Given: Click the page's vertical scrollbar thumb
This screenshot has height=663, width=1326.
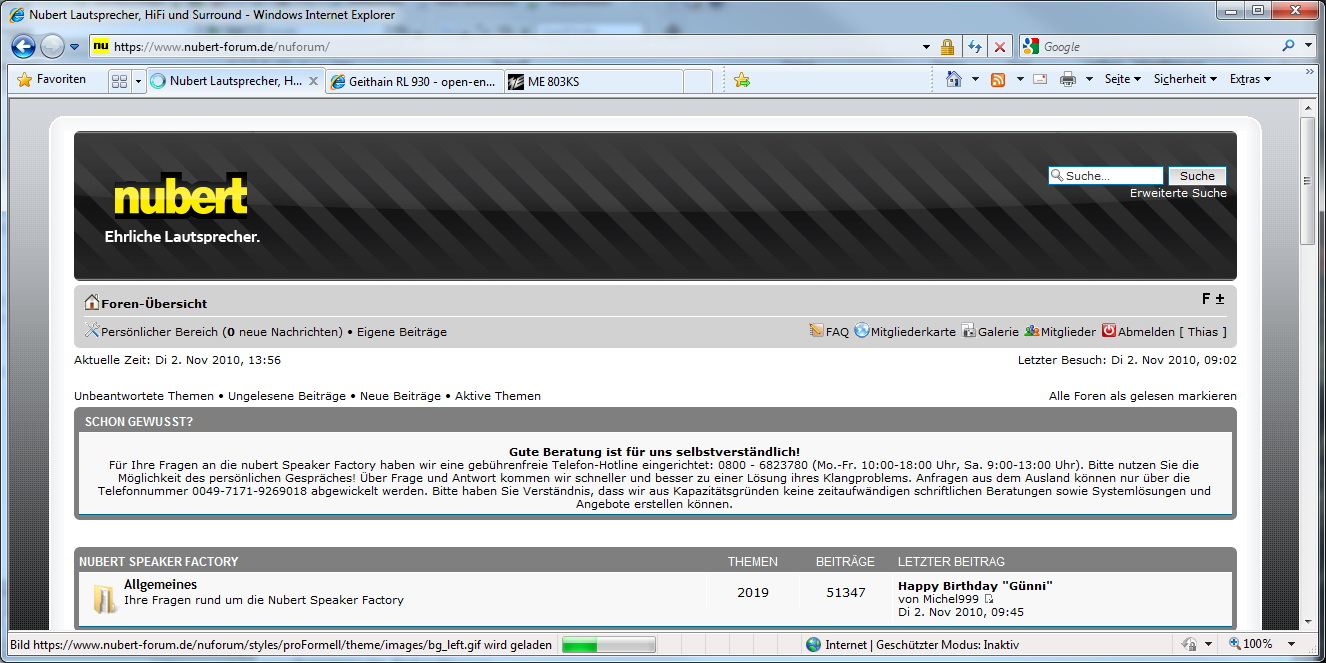Looking at the screenshot, I should (1307, 180).
